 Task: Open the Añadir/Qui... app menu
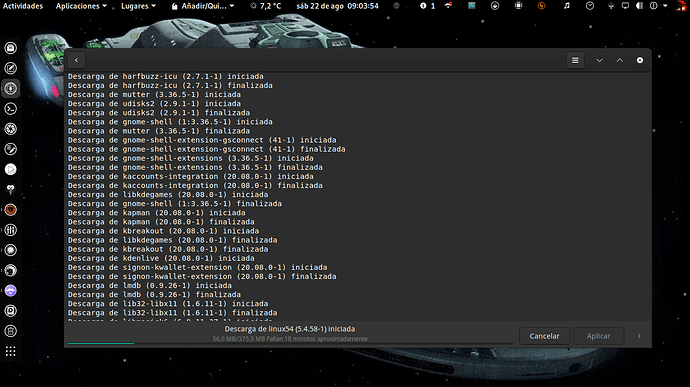[203, 6]
